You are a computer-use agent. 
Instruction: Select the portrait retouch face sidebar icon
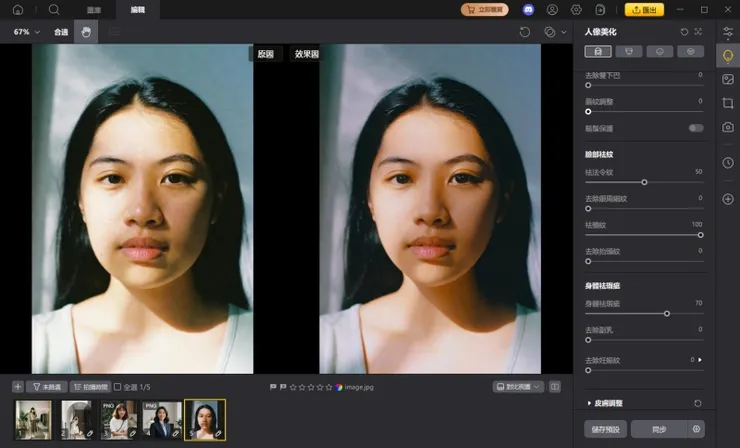point(728,56)
